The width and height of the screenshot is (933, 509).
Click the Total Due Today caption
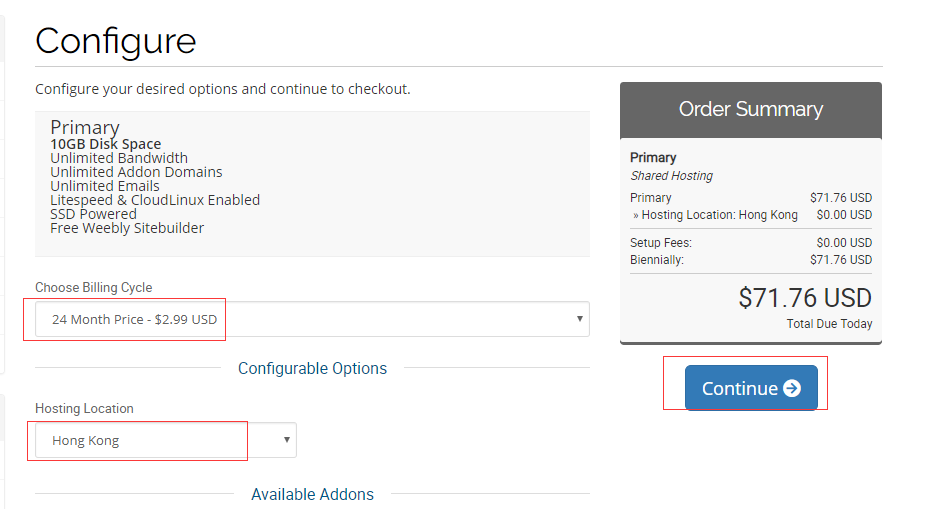point(829,324)
